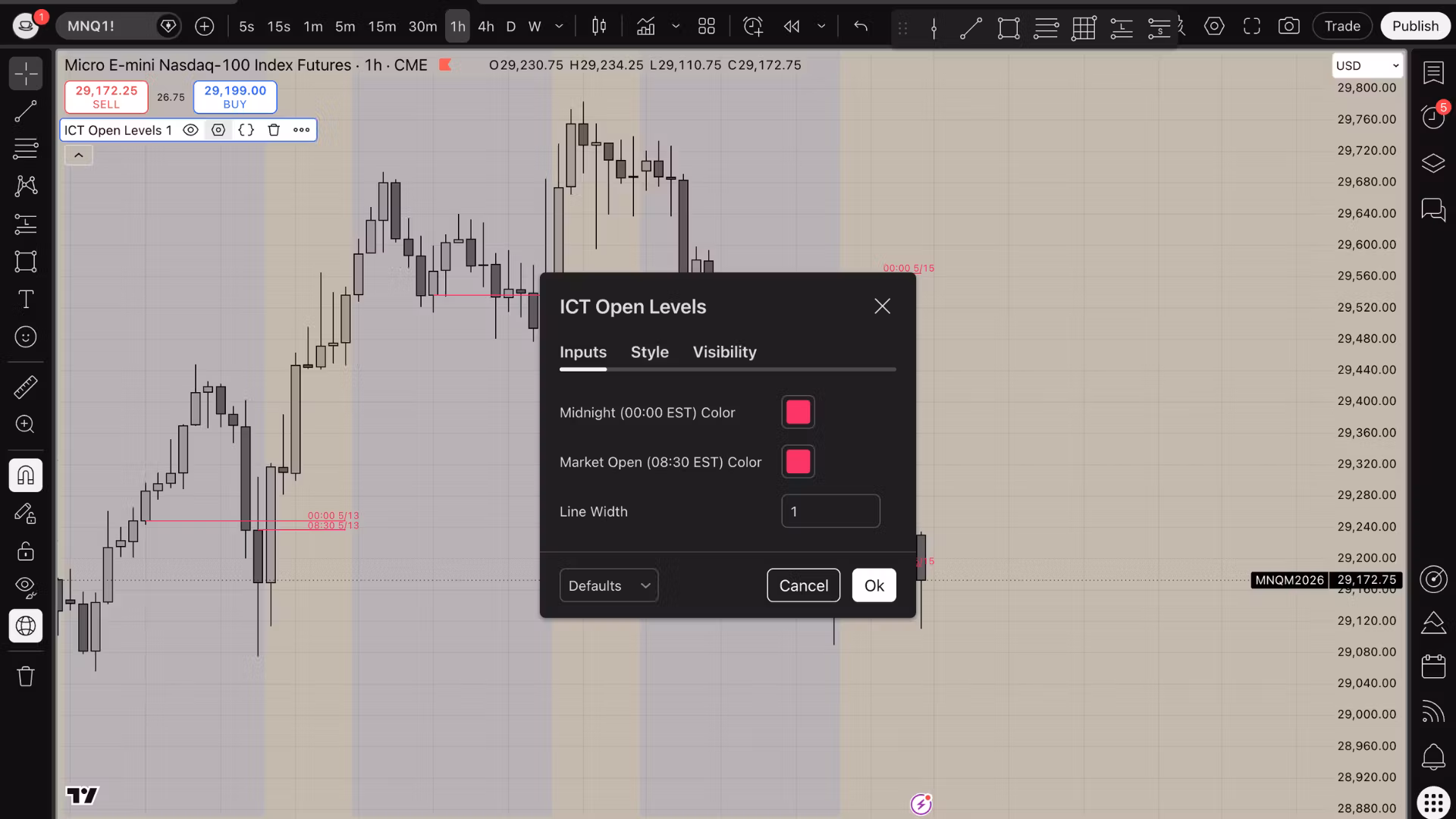Switch to the 15m timeframe
Viewport: 1456px width, 819px height.
coord(382,27)
